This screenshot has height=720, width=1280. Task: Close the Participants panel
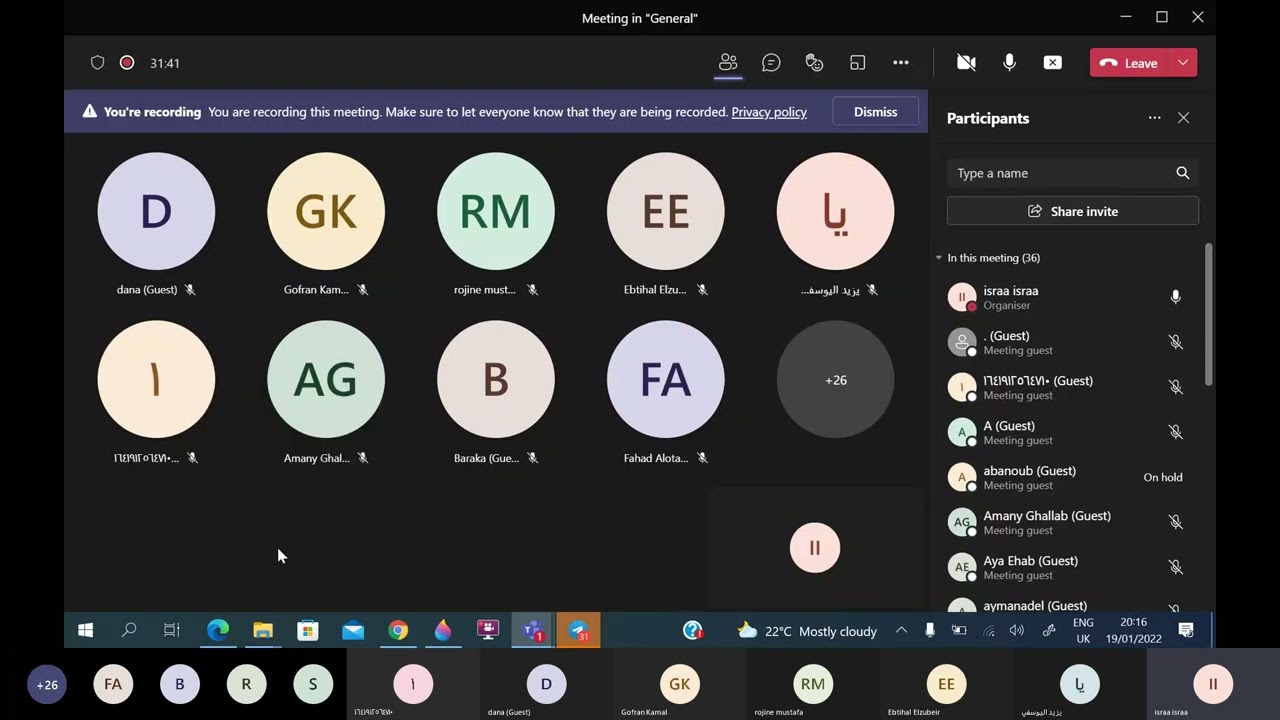pyautogui.click(x=1183, y=118)
